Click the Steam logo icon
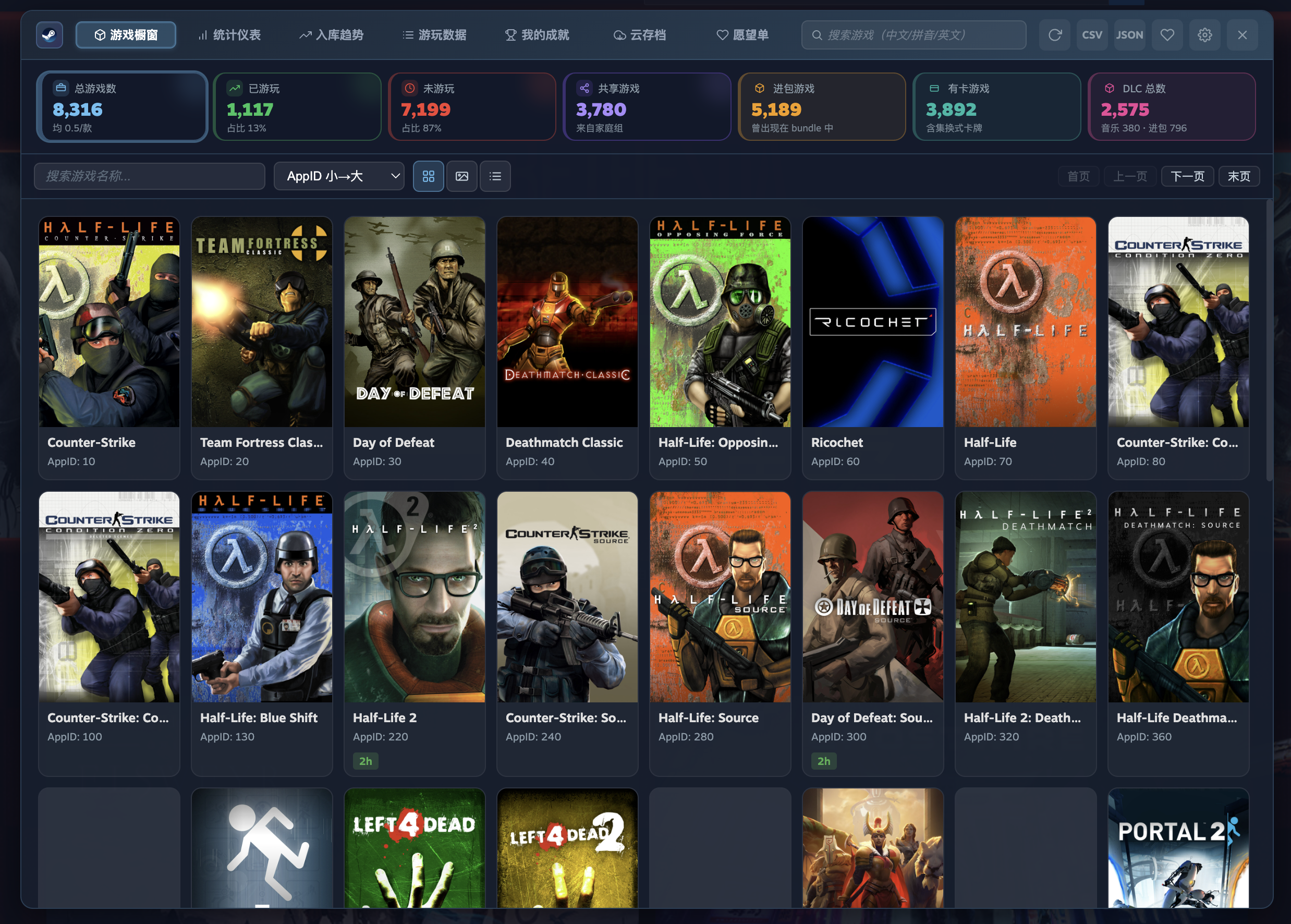This screenshot has width=1291, height=924. click(x=50, y=35)
